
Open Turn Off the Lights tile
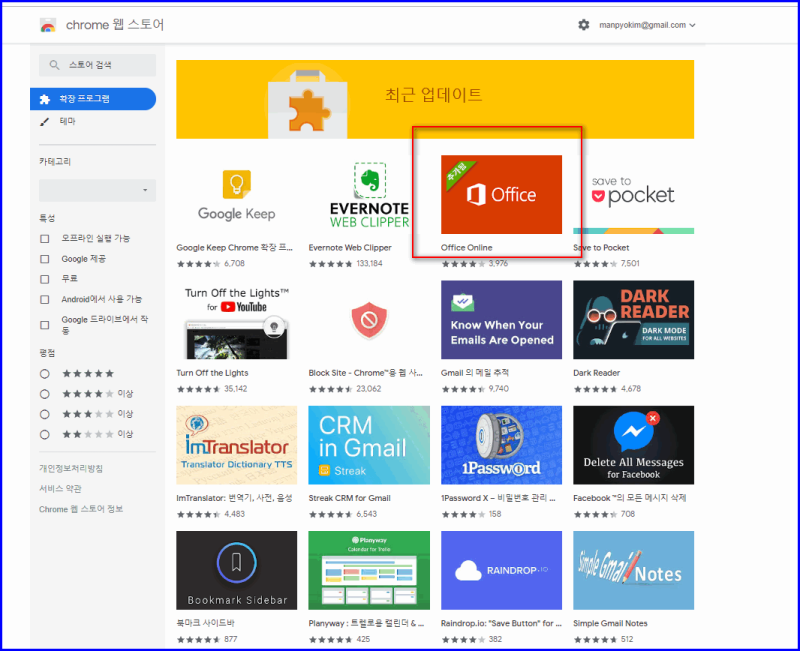[237, 320]
